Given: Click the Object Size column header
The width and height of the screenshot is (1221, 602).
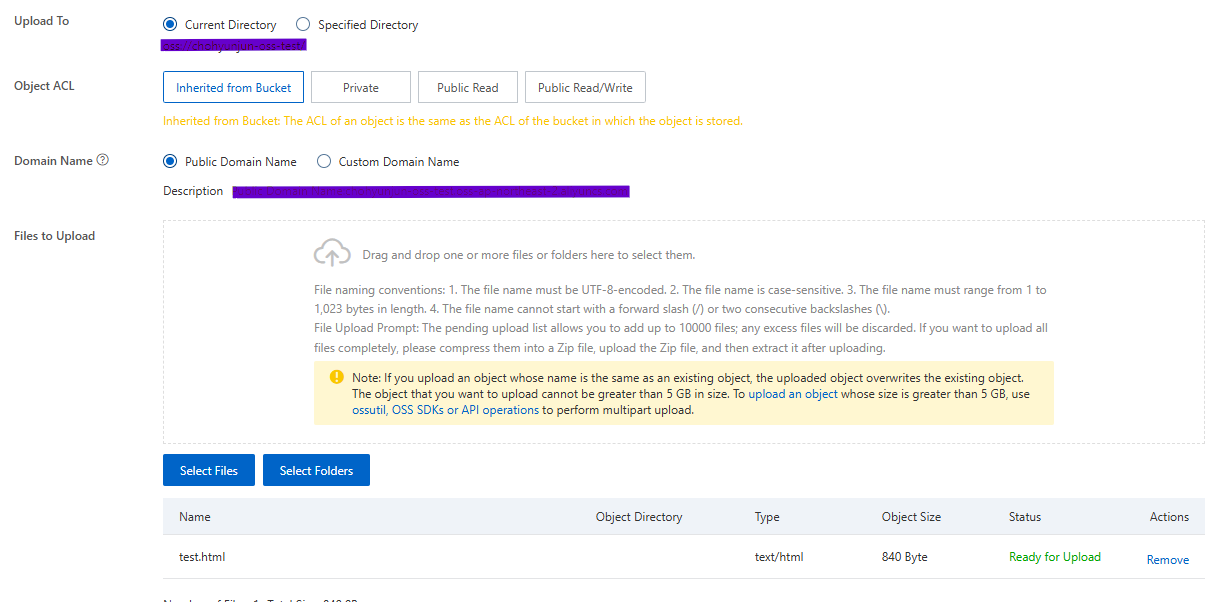Looking at the screenshot, I should pos(910,517).
